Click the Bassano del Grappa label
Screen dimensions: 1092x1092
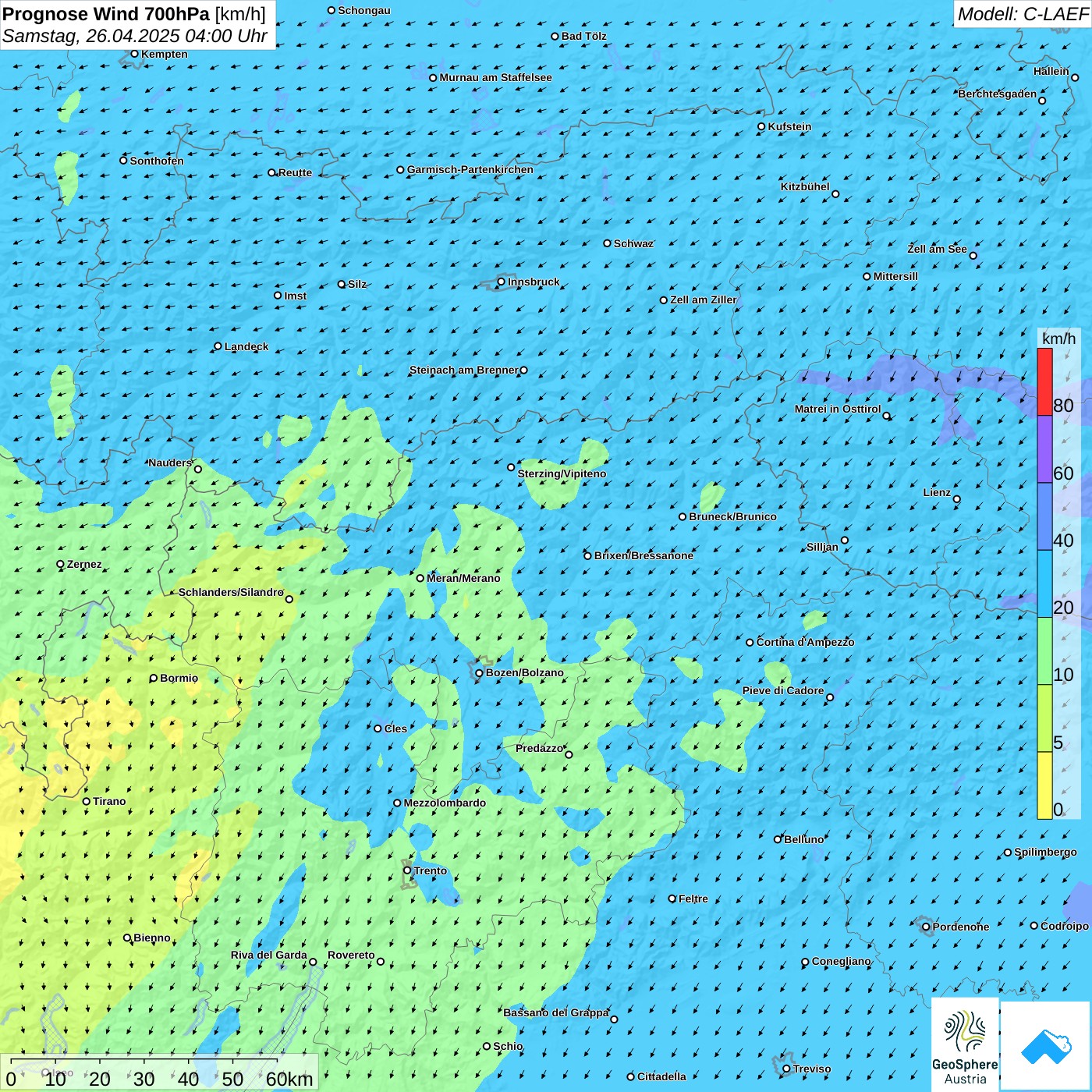pyautogui.click(x=555, y=1012)
